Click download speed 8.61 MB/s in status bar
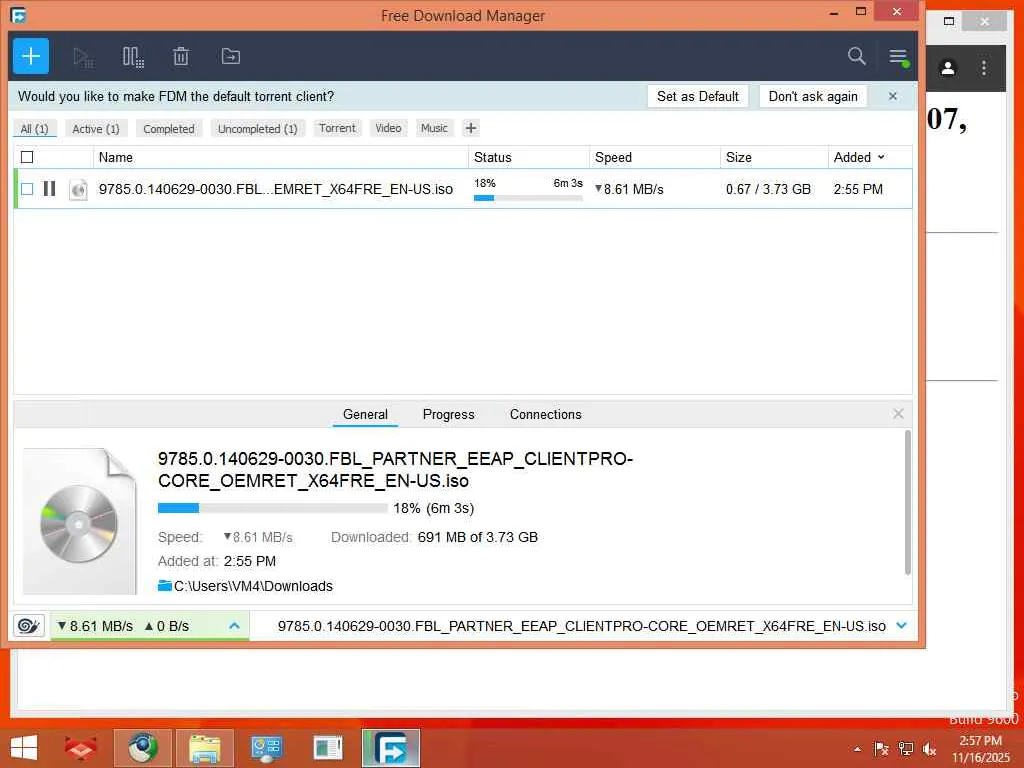1024x768 pixels. click(x=95, y=626)
